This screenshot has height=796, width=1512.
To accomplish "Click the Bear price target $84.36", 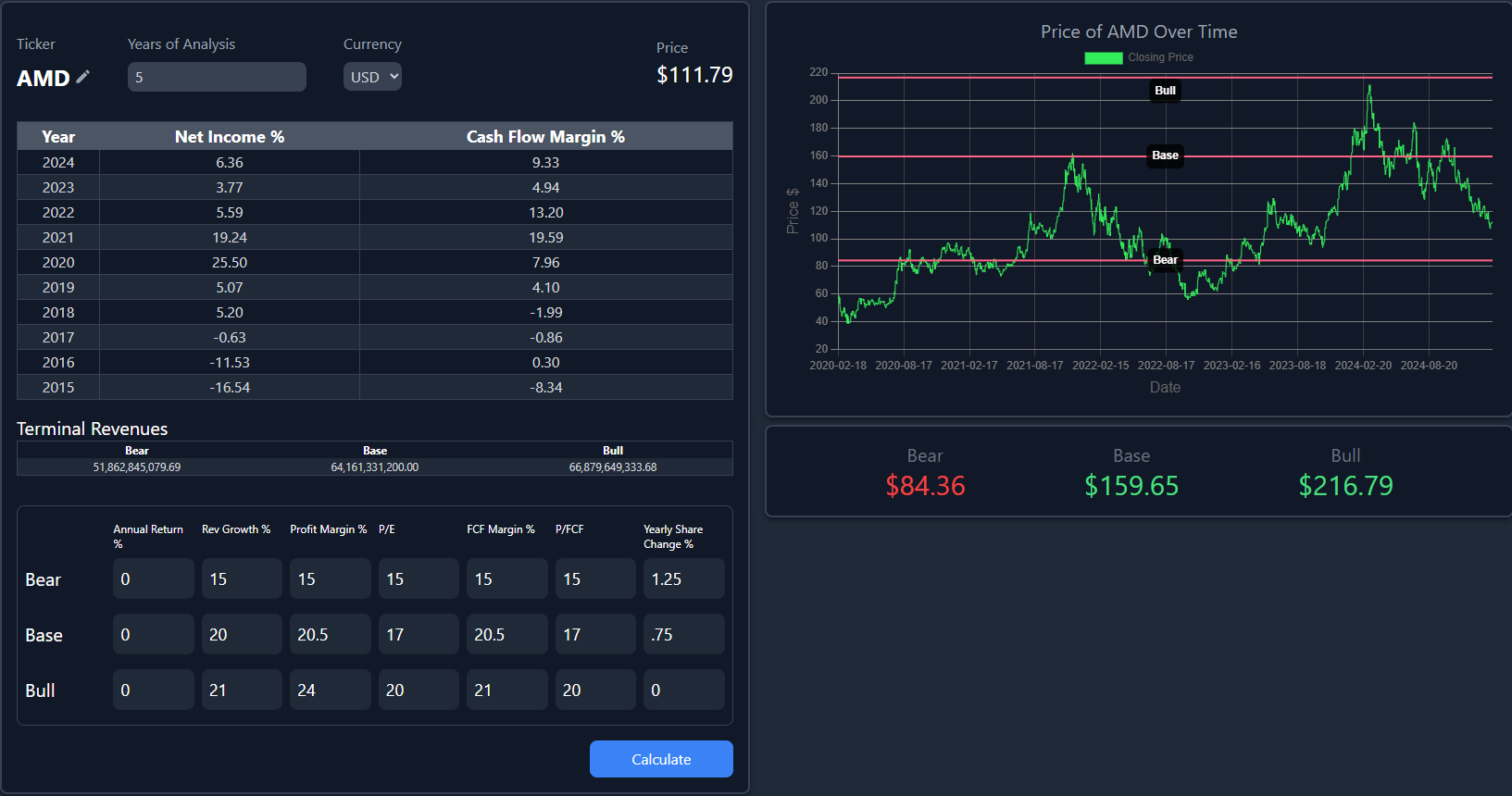I will [925, 485].
